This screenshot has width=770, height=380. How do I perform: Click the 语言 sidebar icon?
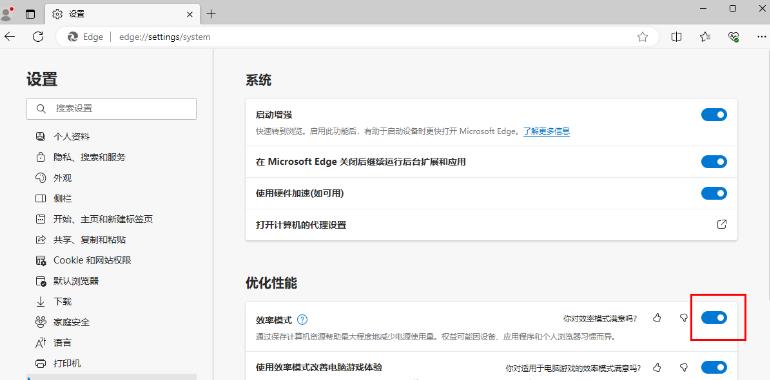40,343
